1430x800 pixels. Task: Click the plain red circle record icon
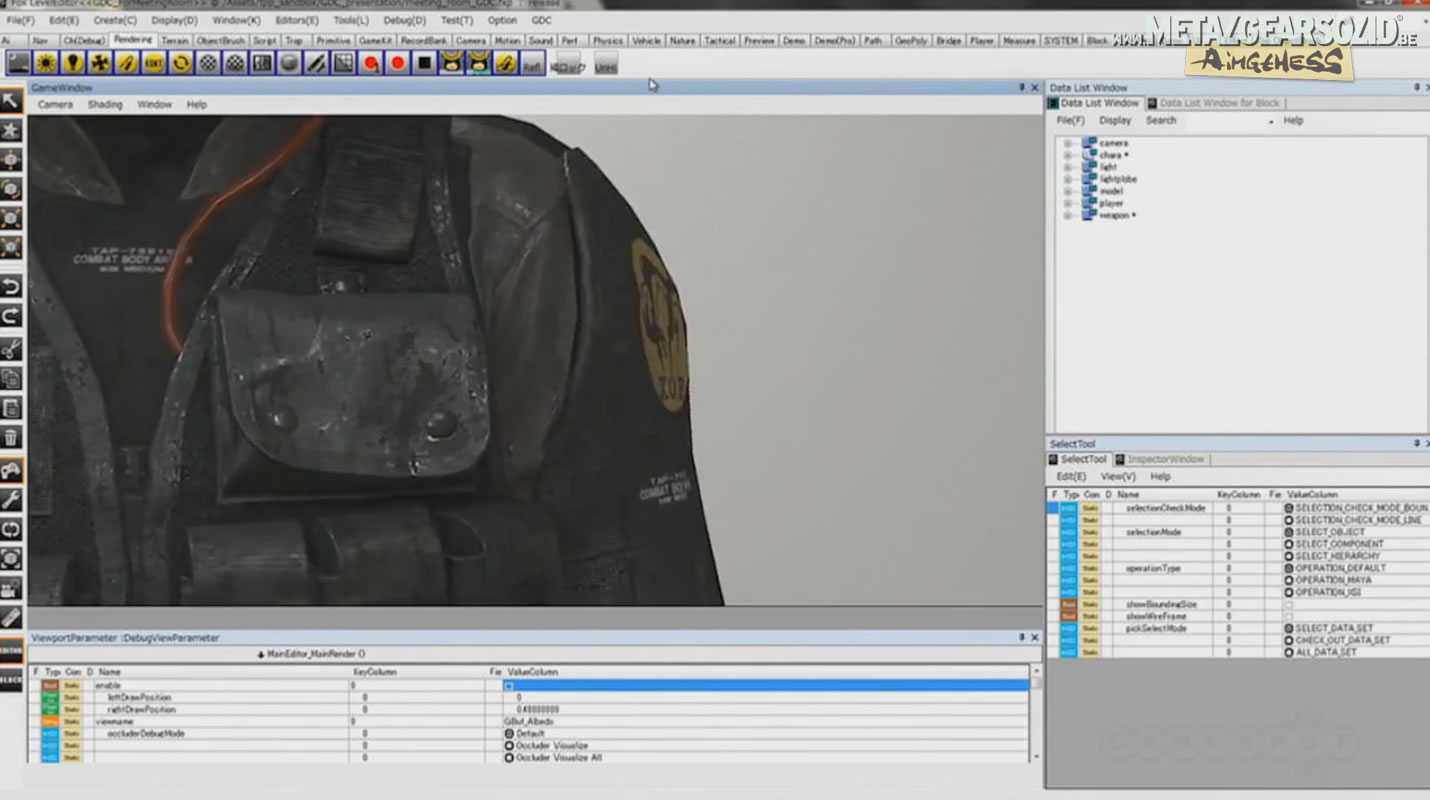click(397, 63)
